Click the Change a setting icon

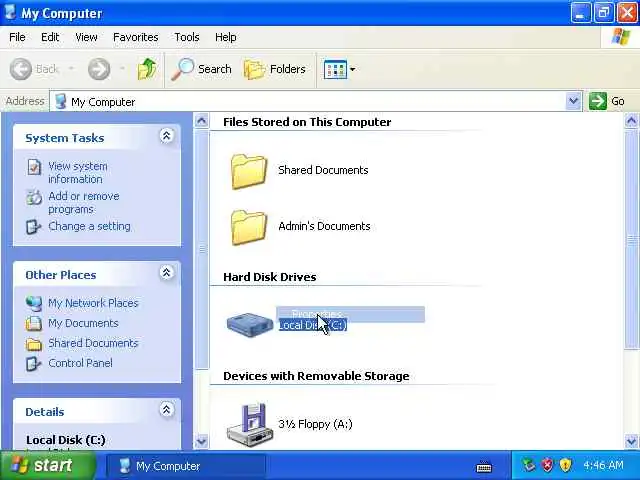point(33,227)
